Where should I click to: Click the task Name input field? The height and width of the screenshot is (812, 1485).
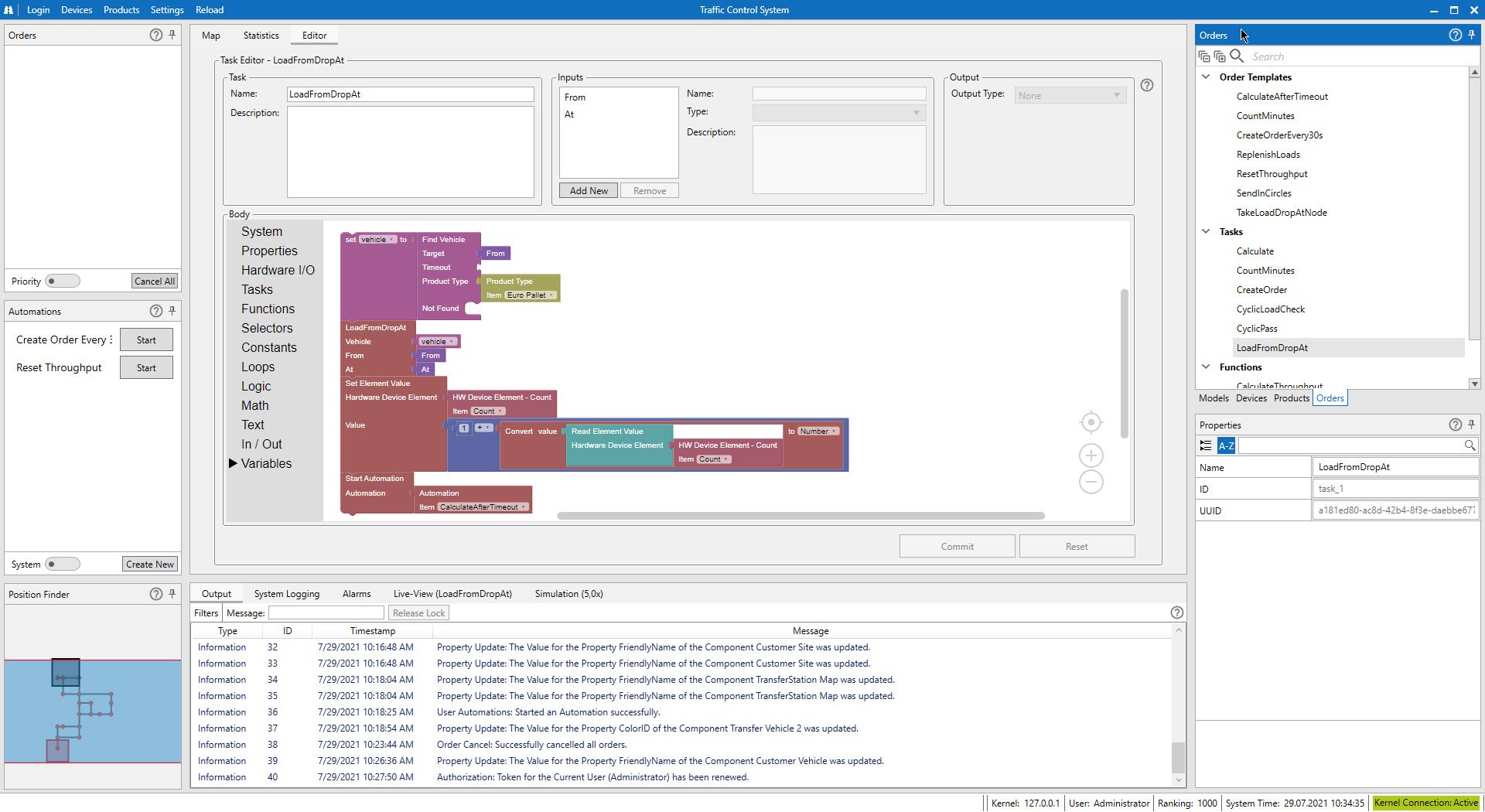(410, 94)
